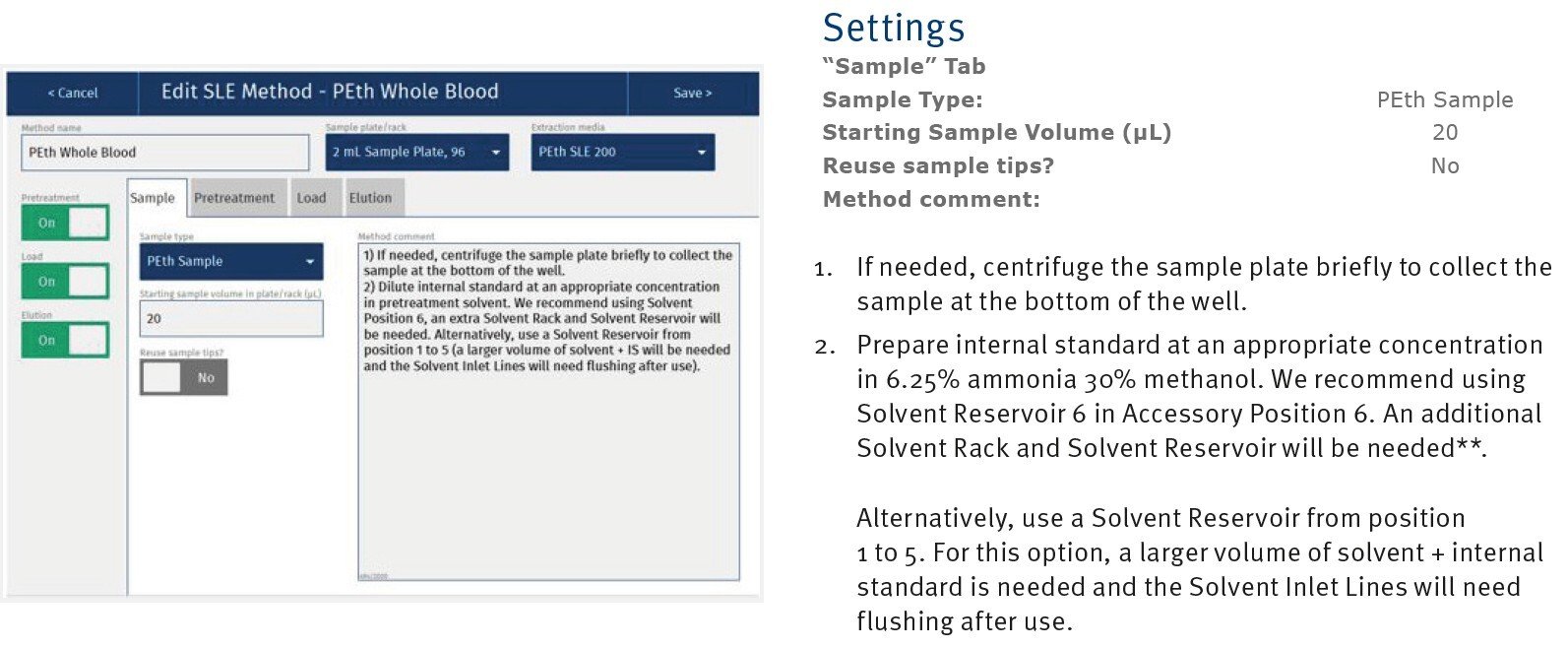
Task: Enable the Reuse sample tips toggle
Action: tap(184, 378)
